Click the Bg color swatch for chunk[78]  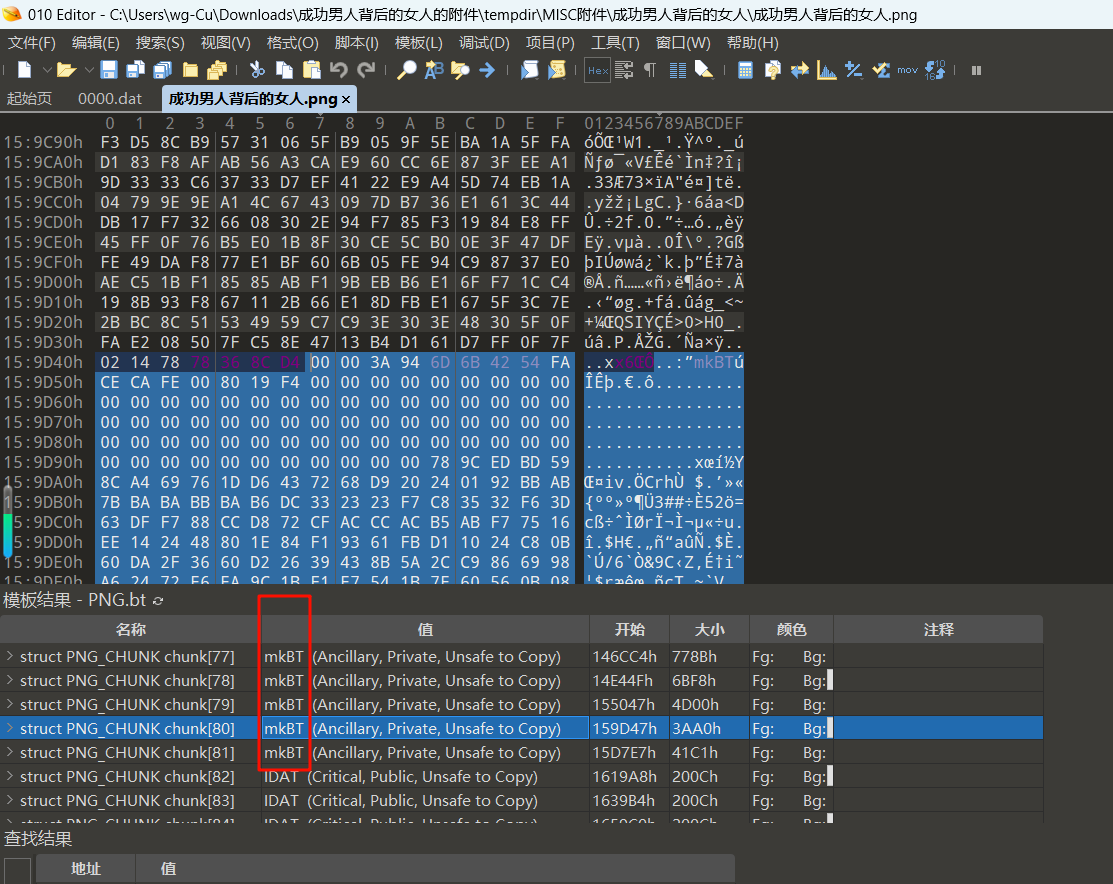click(x=830, y=681)
